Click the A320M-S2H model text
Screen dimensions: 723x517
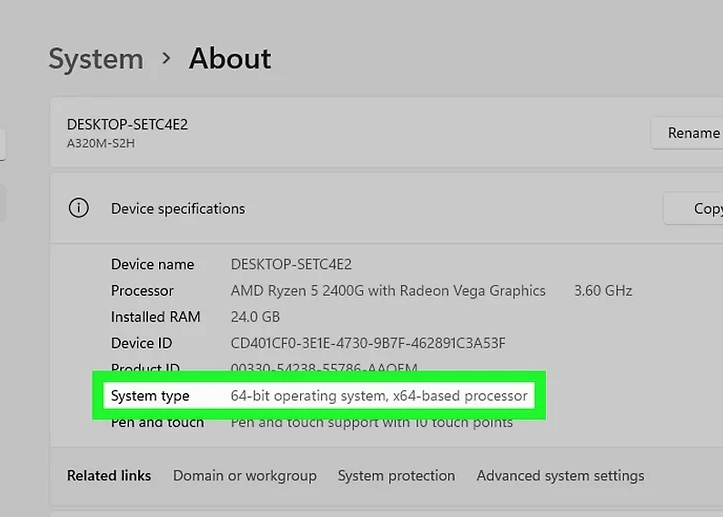101,143
